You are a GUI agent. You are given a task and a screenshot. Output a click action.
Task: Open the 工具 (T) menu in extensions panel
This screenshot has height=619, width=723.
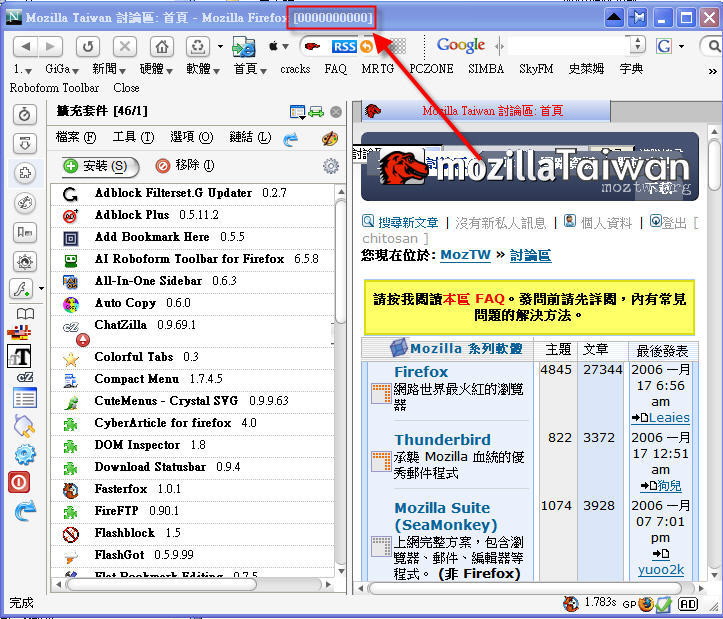click(x=133, y=138)
